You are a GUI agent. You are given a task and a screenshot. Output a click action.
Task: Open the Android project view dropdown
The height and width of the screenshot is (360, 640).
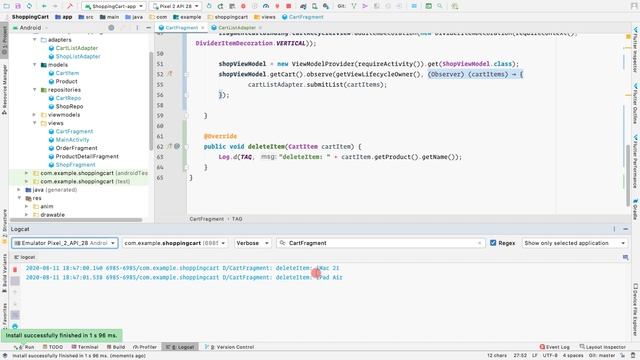pos(30,28)
